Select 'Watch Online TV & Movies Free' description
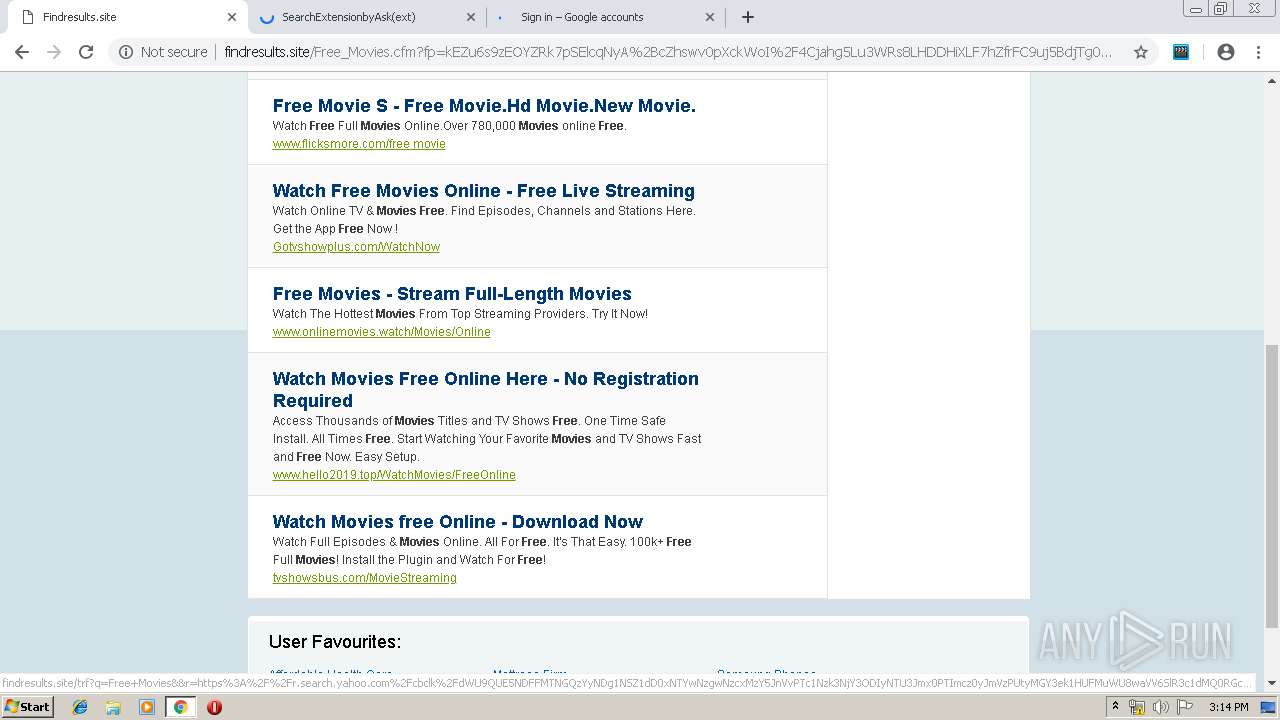This screenshot has width=1280, height=720. [x=484, y=220]
